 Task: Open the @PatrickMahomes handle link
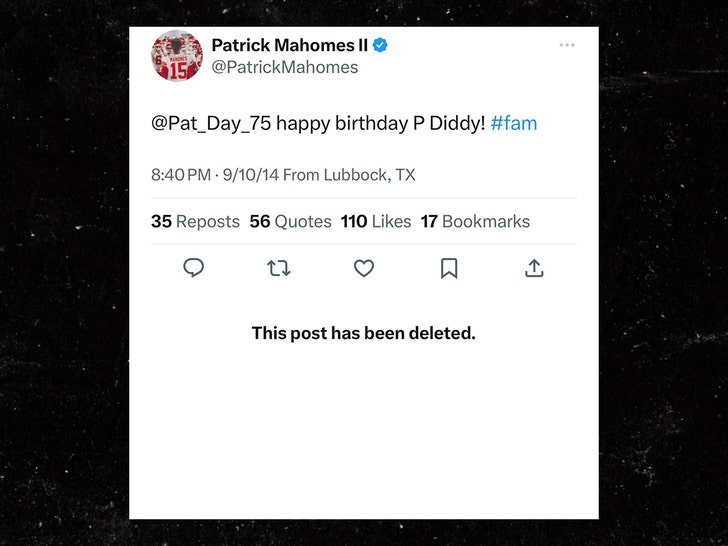284,68
